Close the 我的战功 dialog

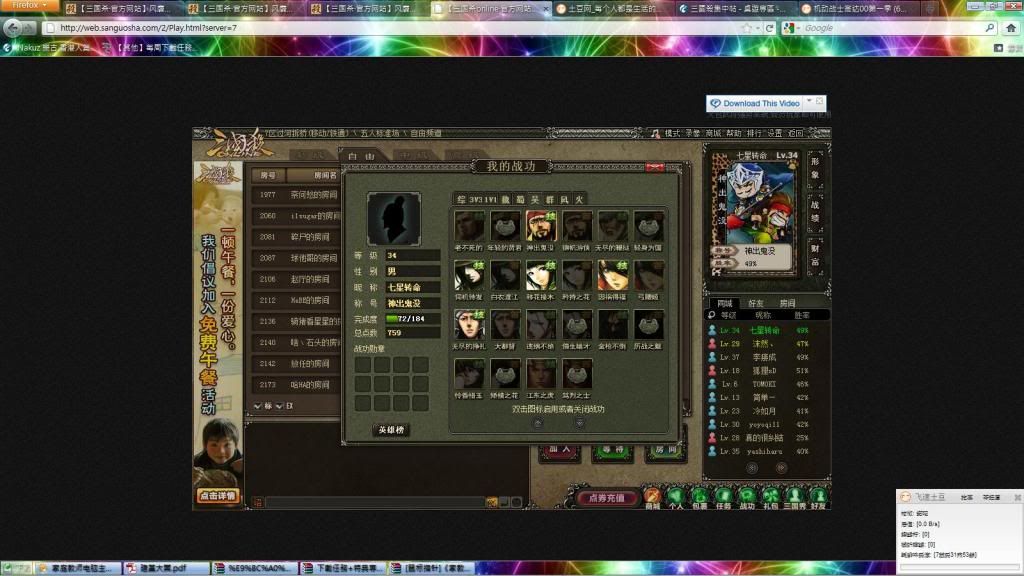point(655,167)
